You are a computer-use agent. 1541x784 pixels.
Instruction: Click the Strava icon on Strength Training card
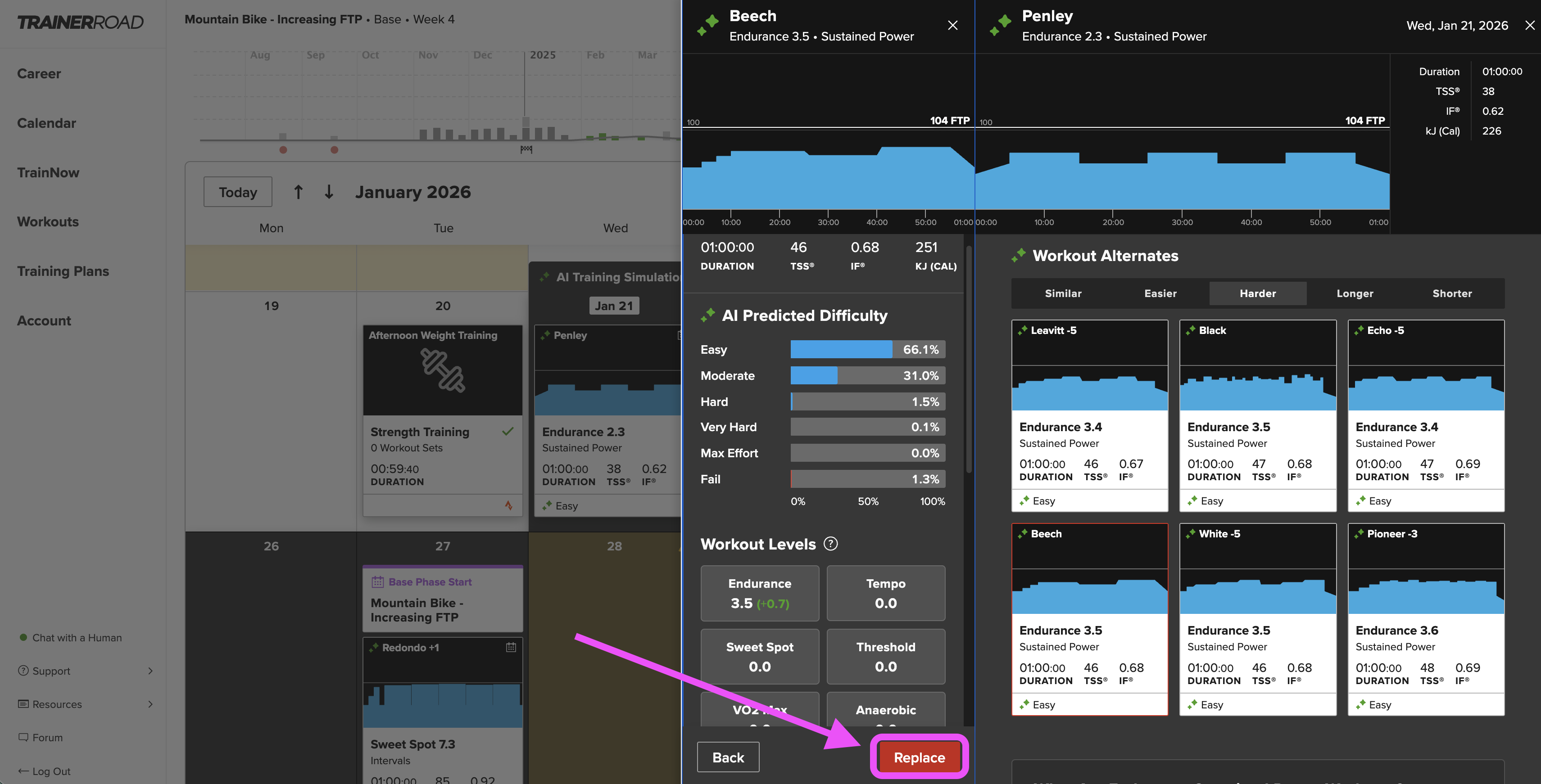pos(508,505)
